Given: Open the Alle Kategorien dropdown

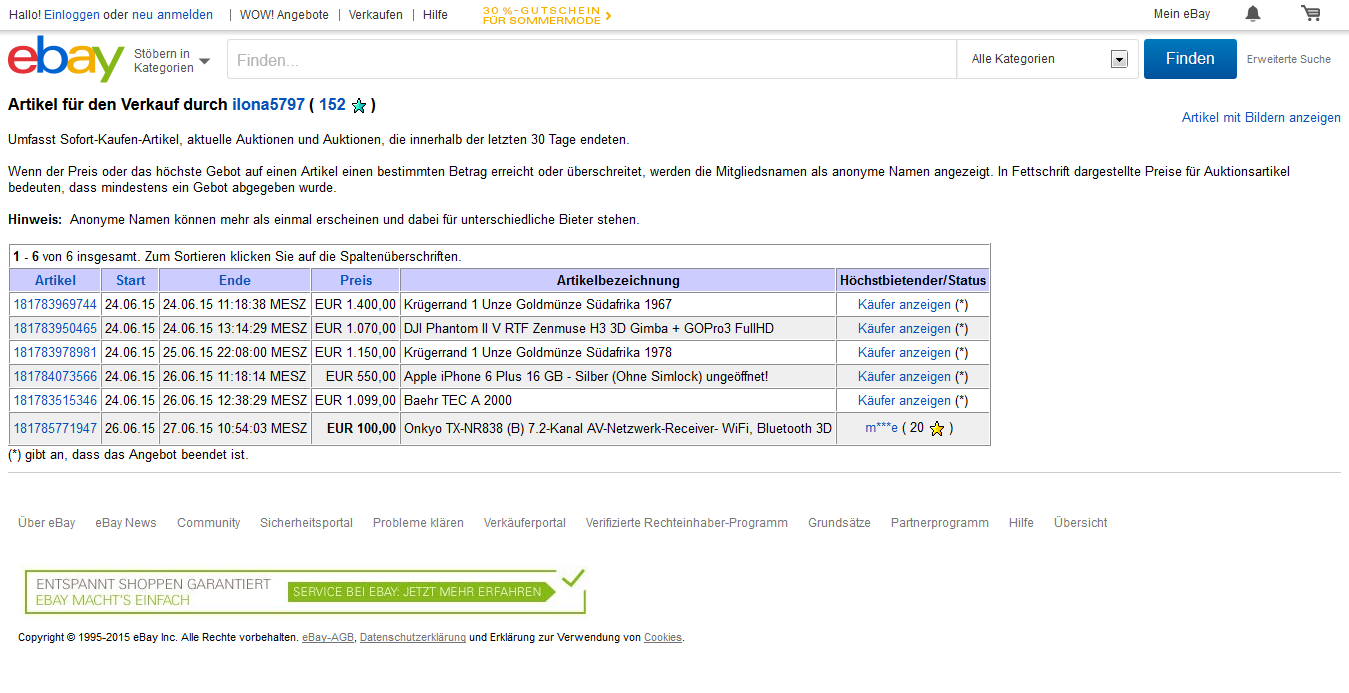Looking at the screenshot, I should coord(1050,59).
